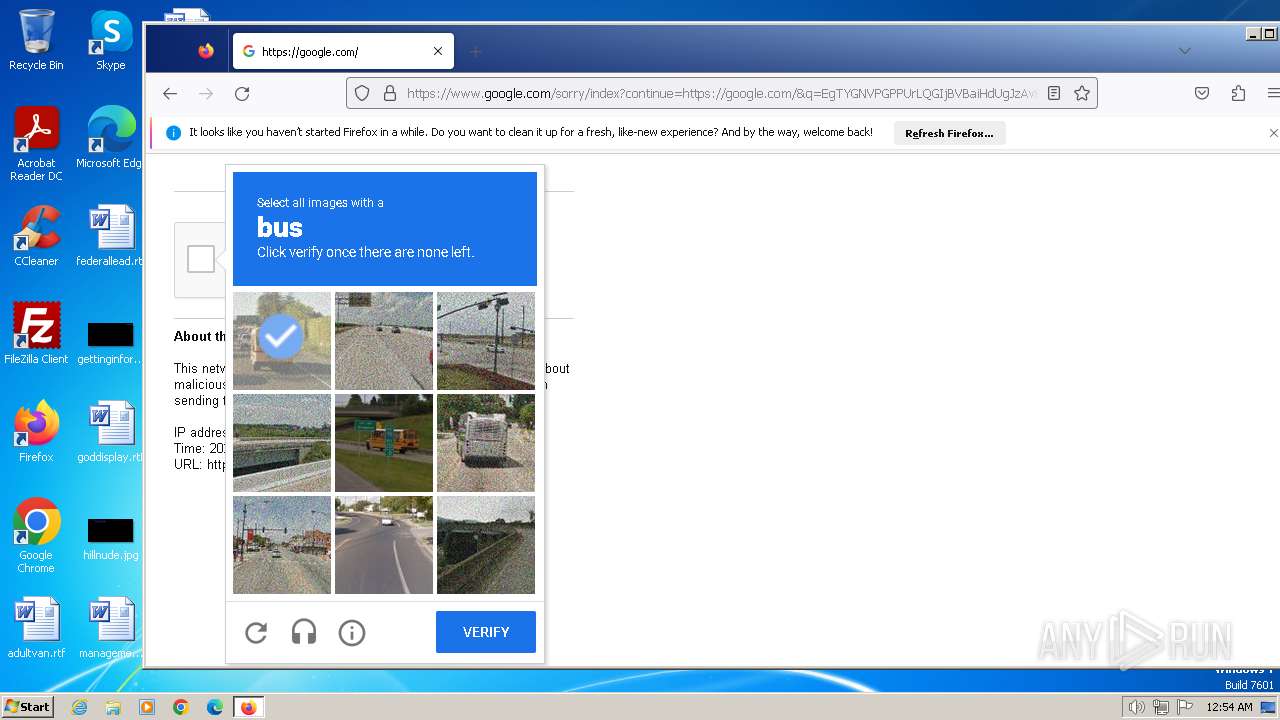
Task: Open the Microsoft Edge desktop shortcut
Action: tap(111, 137)
